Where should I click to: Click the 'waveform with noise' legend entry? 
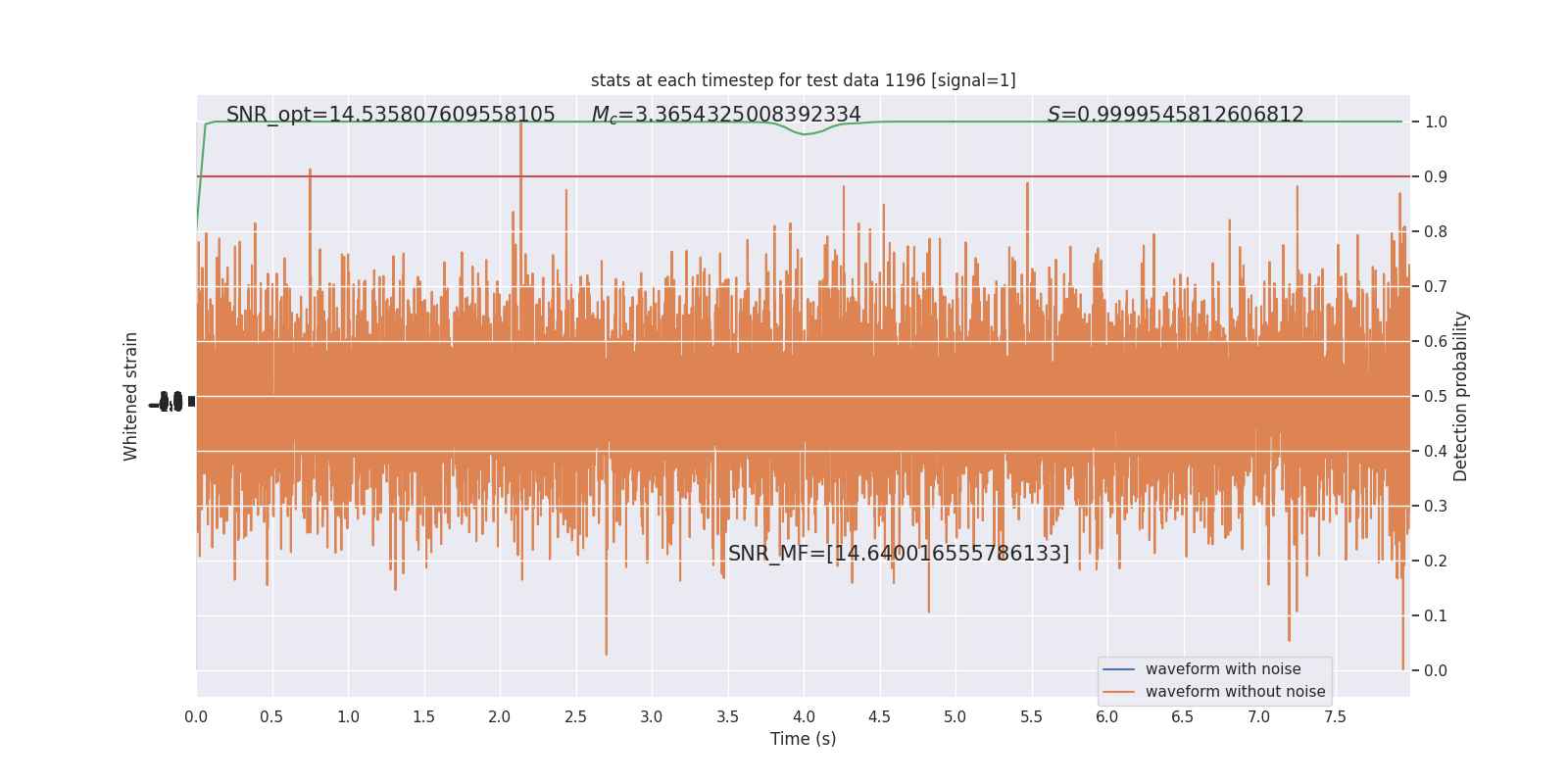(1223, 669)
